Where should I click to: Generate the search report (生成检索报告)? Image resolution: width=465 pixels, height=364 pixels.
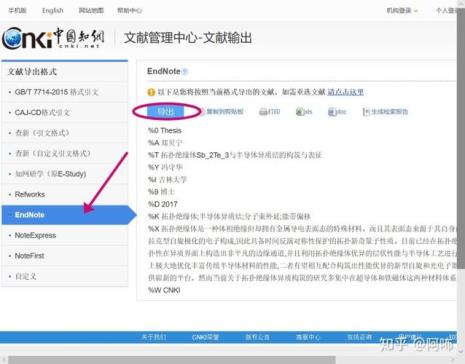tap(385, 112)
